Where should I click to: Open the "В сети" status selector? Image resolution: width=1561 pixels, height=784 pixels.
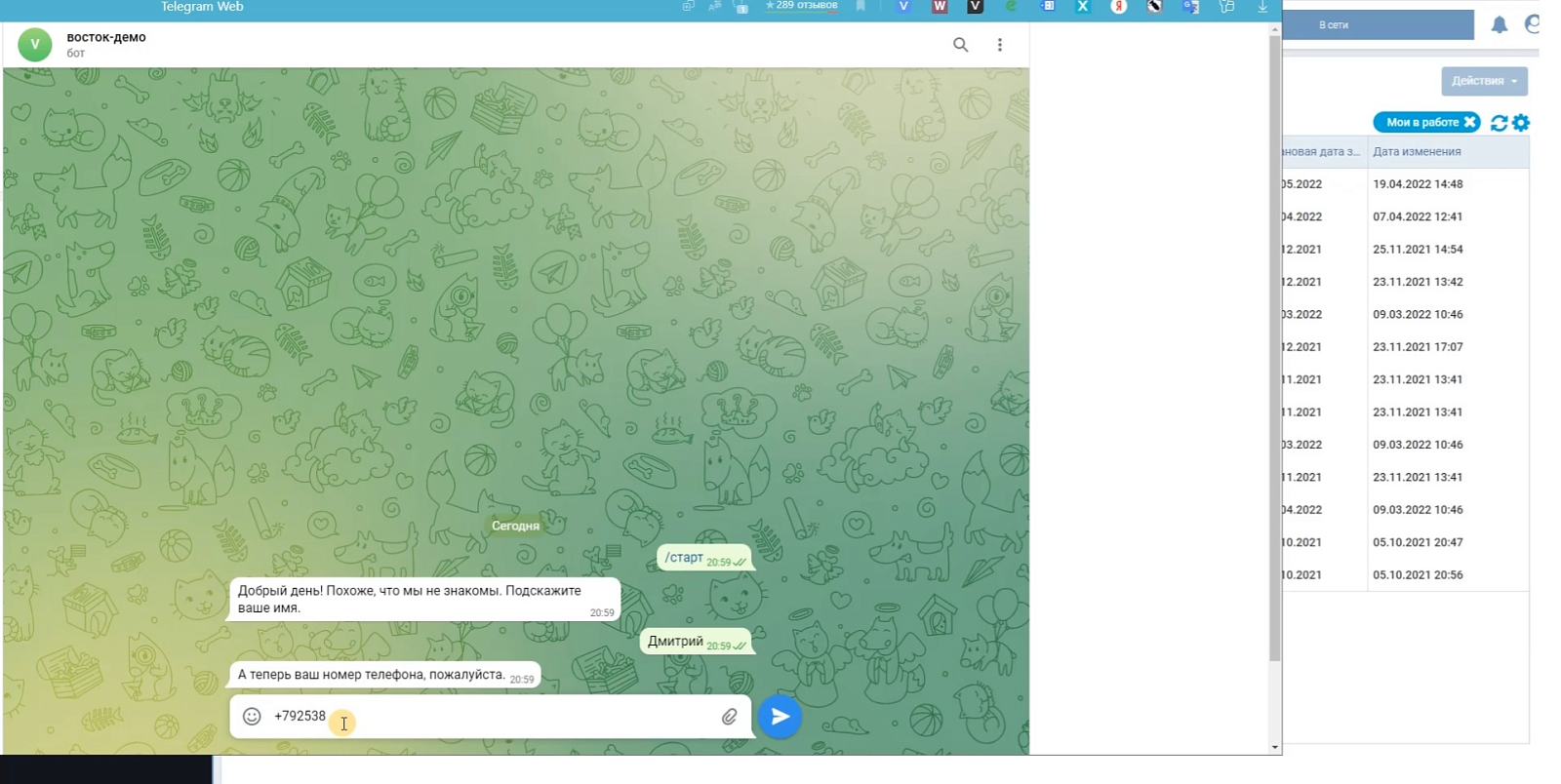(1378, 25)
